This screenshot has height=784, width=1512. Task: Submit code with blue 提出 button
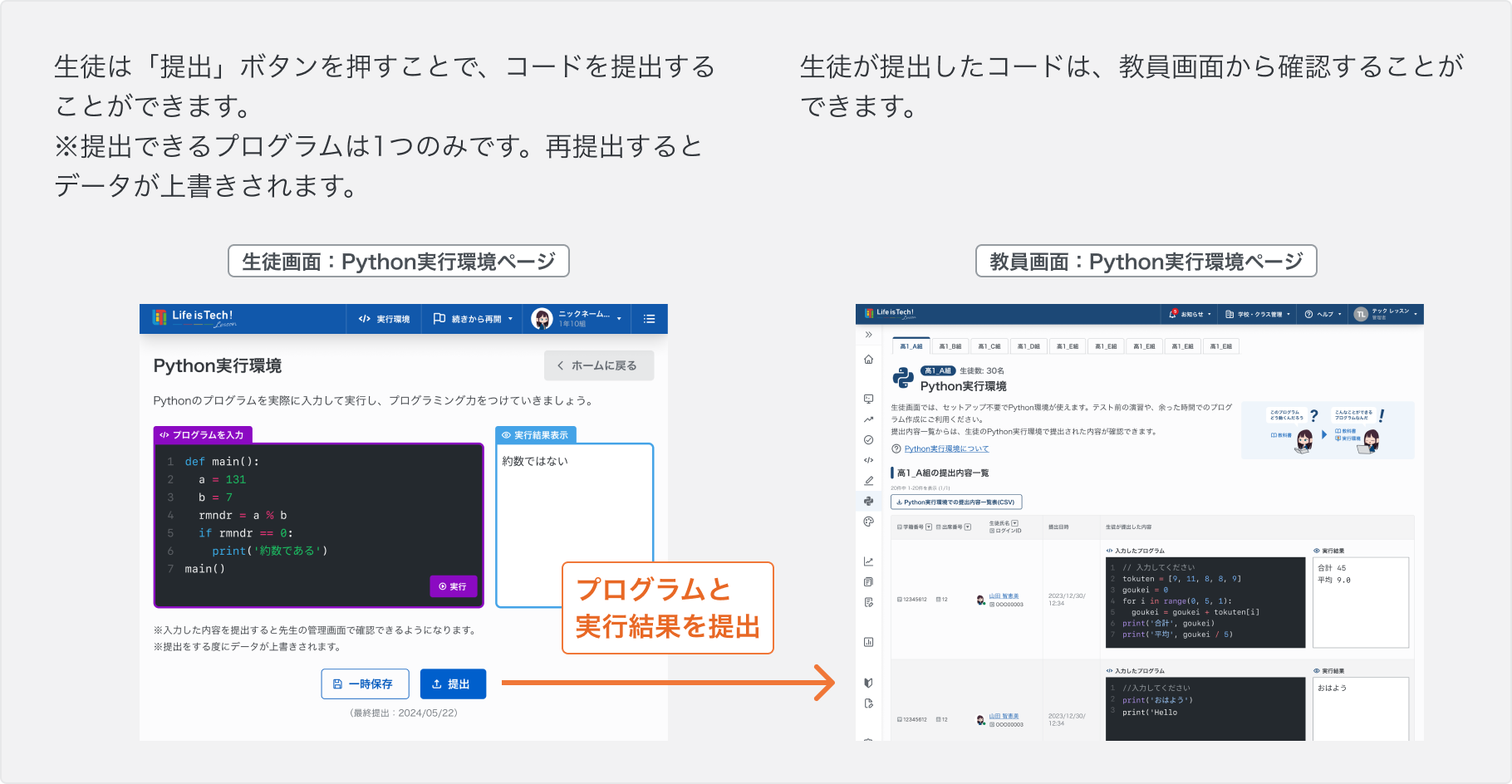[x=453, y=684]
